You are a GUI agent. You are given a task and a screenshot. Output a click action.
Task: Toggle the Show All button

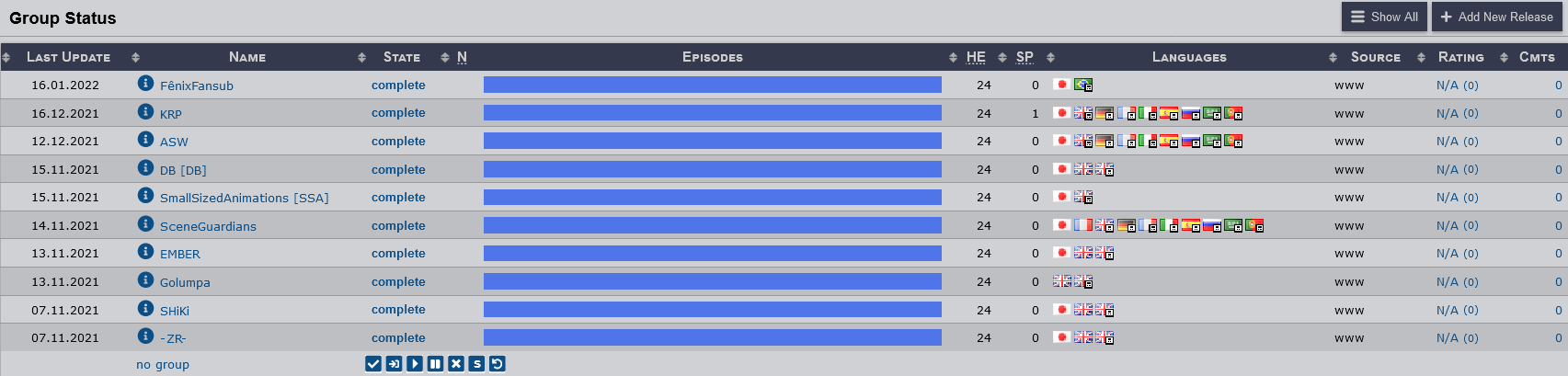pos(1384,17)
